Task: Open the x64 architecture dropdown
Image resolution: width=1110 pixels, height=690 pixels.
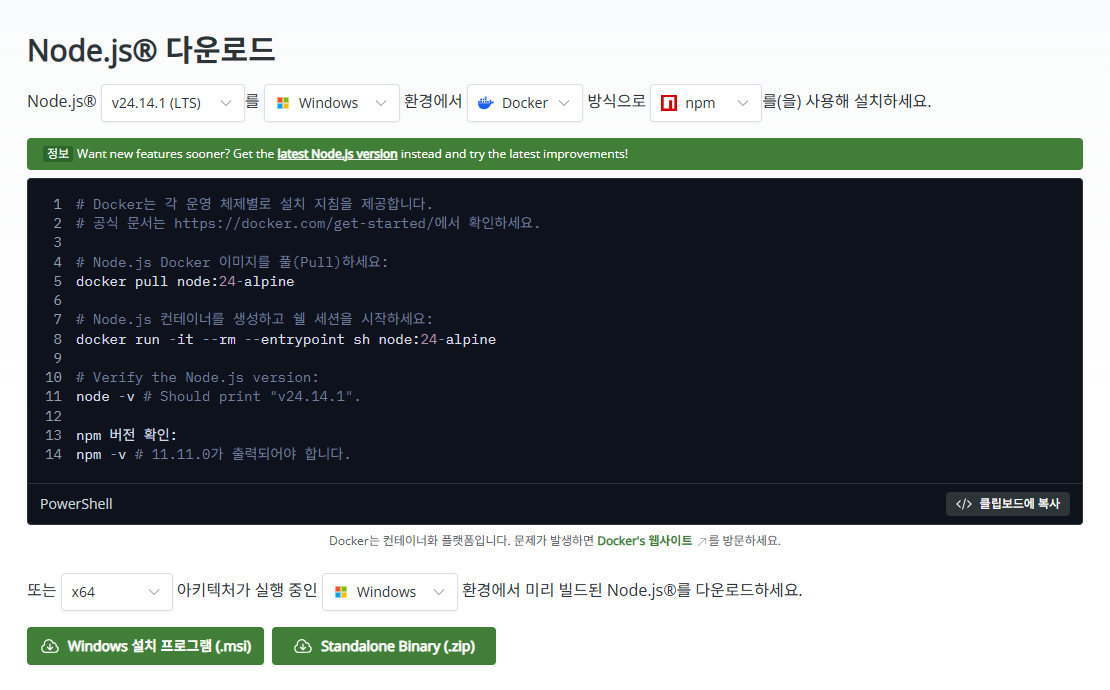Action: click(x=116, y=591)
